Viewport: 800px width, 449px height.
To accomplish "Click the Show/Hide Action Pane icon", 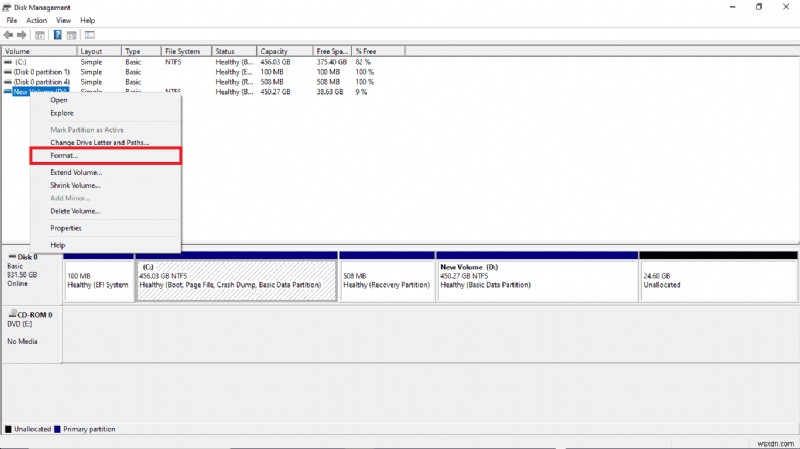I will (x=72, y=35).
